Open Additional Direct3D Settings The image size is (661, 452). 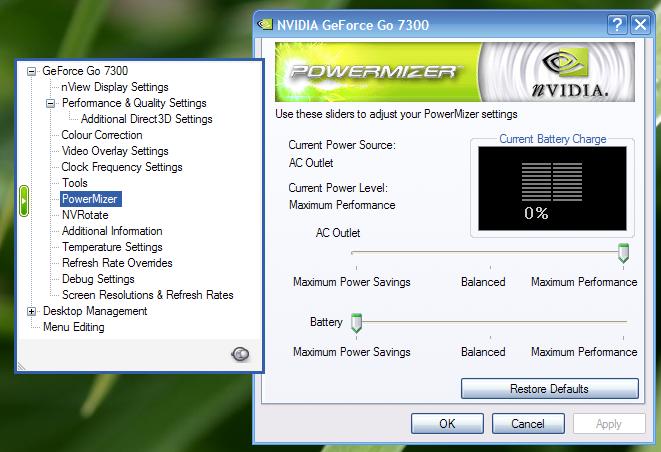tap(147, 119)
